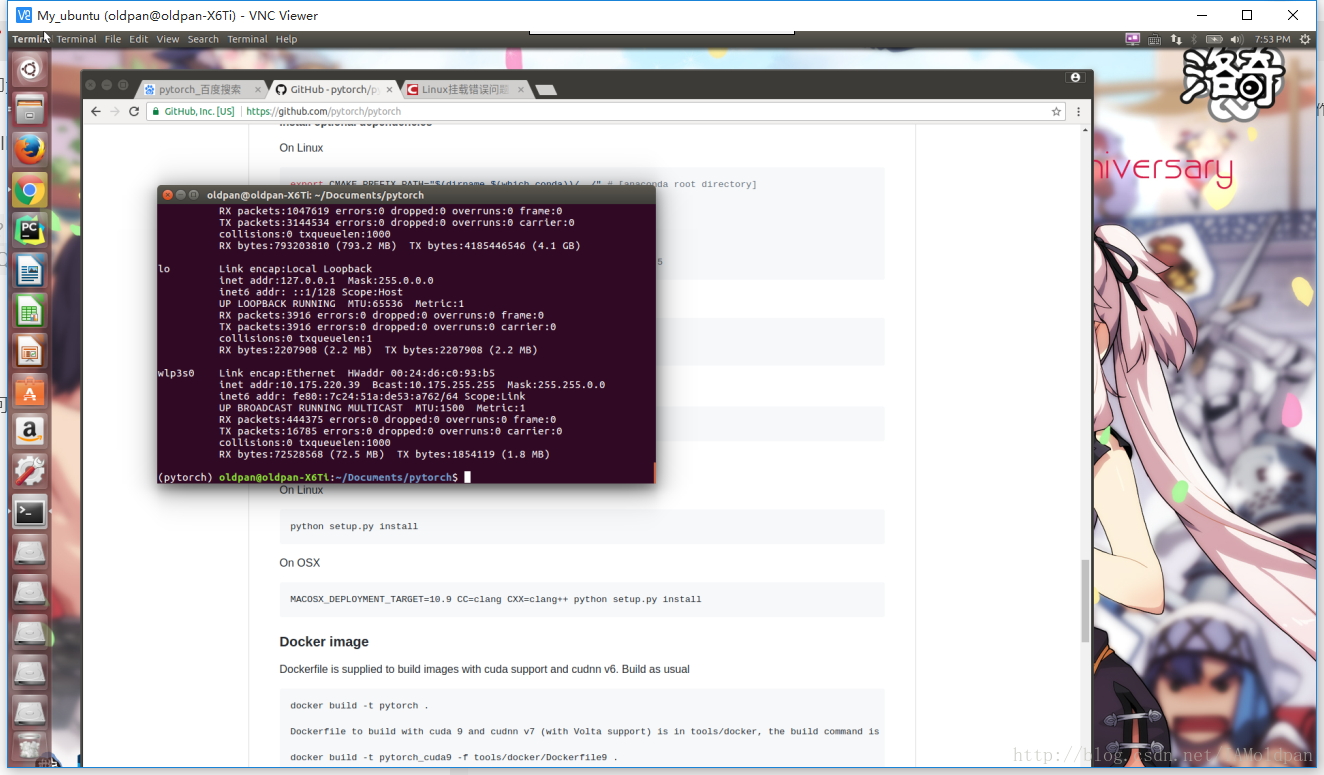Click the 'lo' loopback interface label
Screen dimensions: 1324x775
164,269
